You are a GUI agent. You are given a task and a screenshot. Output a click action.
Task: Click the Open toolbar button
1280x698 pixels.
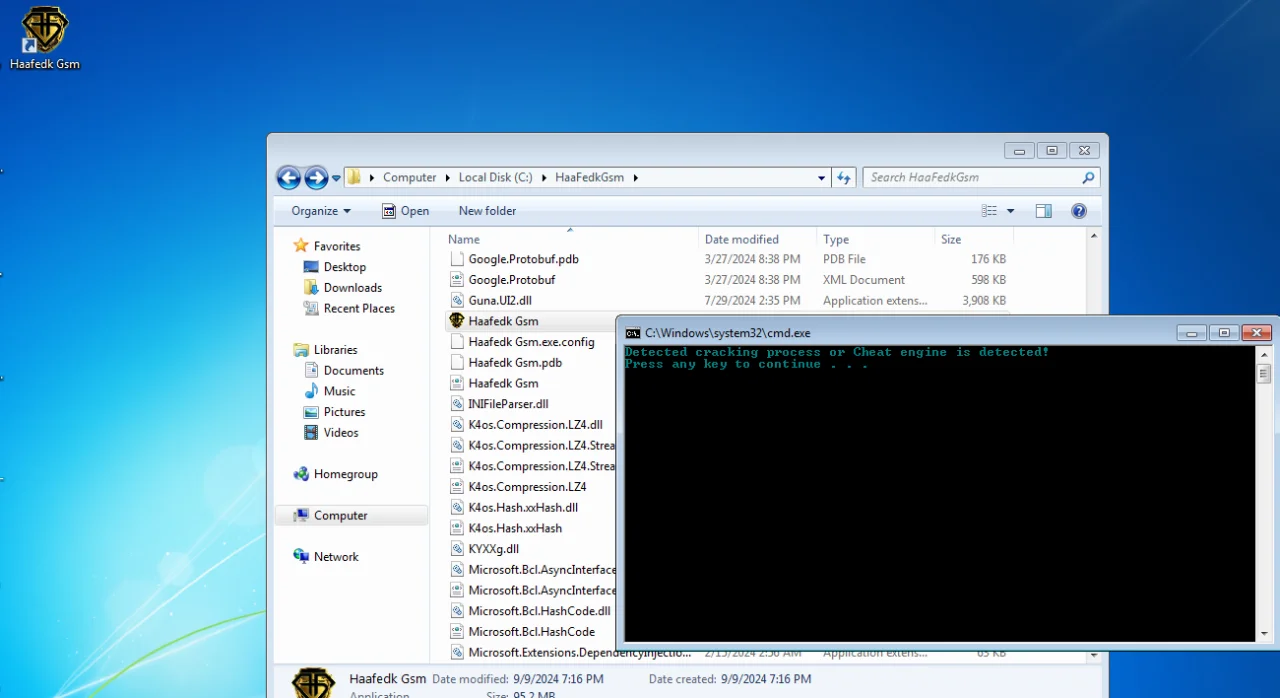pyautogui.click(x=405, y=211)
